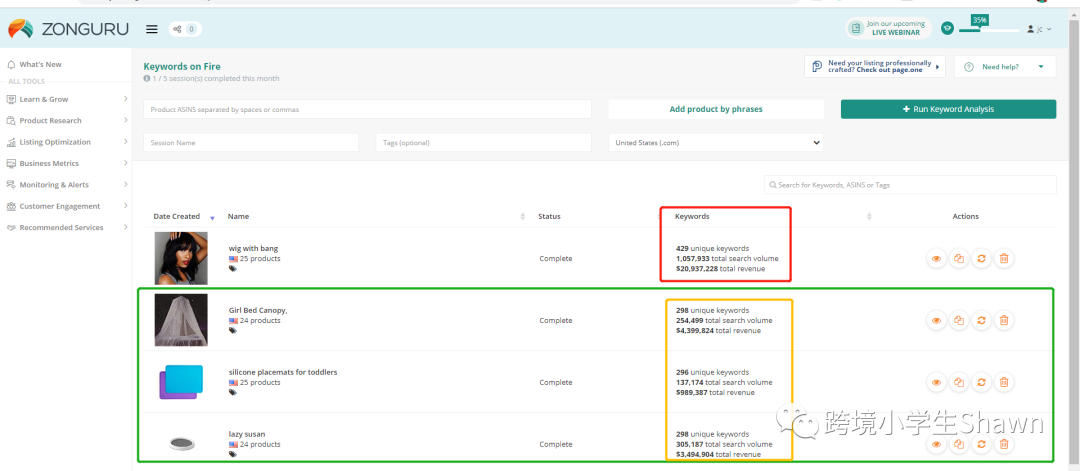Open the share counter badge

click(x=185, y=29)
